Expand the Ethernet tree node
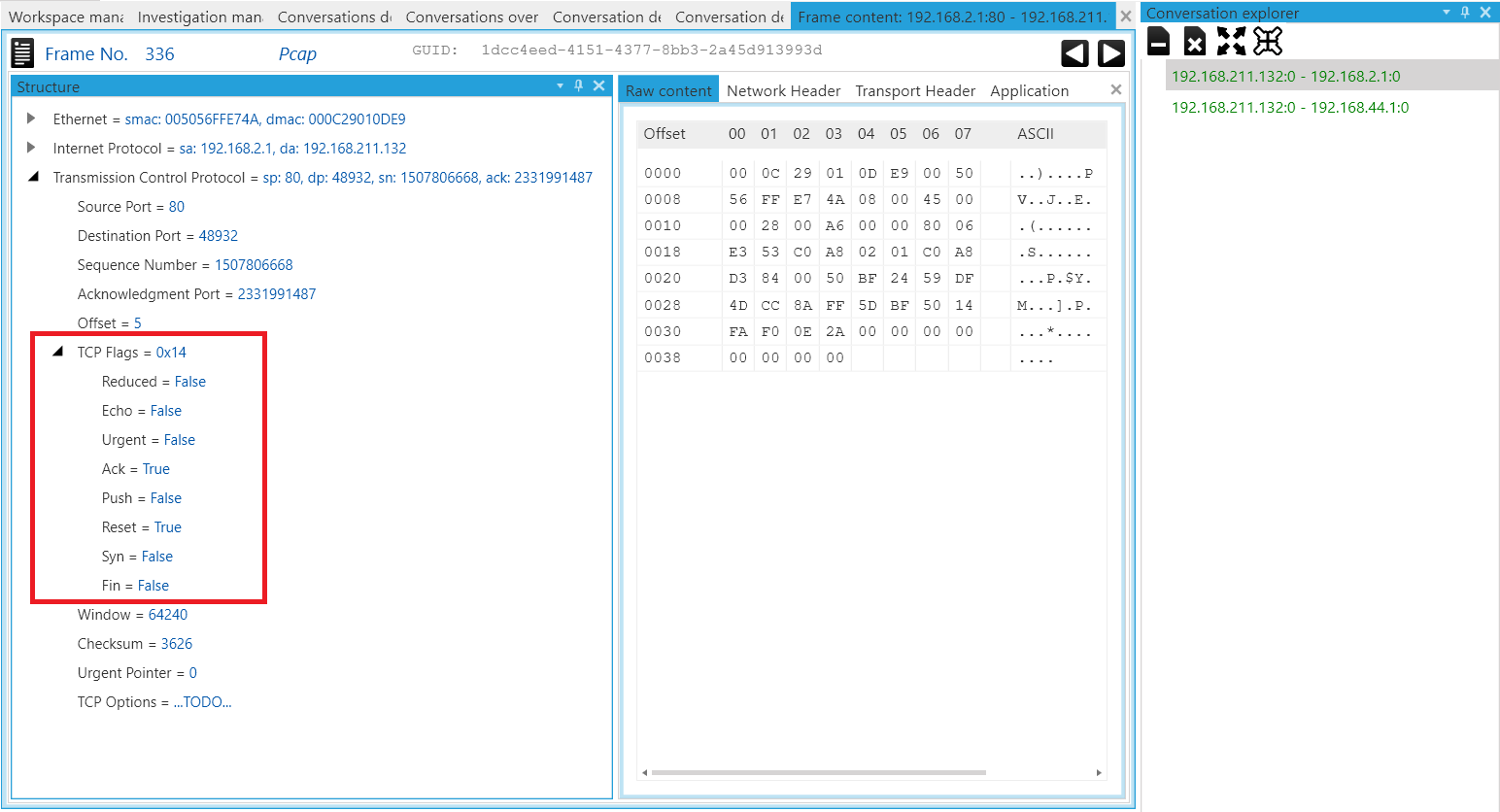The image size is (1500, 812). 31,118
